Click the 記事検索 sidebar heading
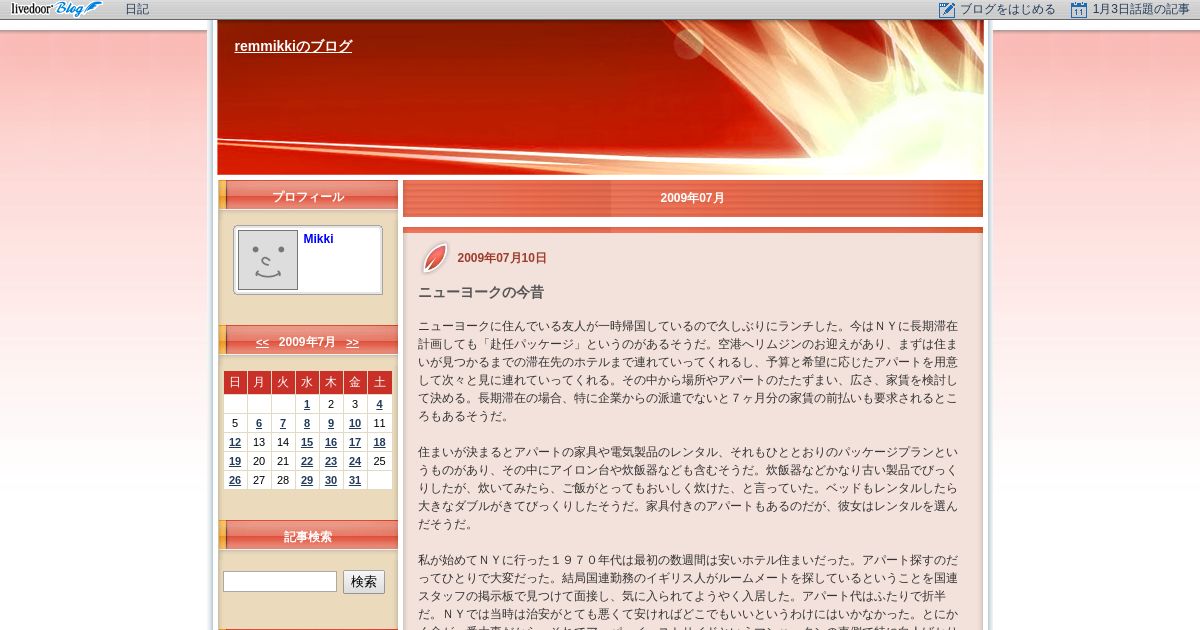Screen dimensions: 1200x630 [308, 536]
